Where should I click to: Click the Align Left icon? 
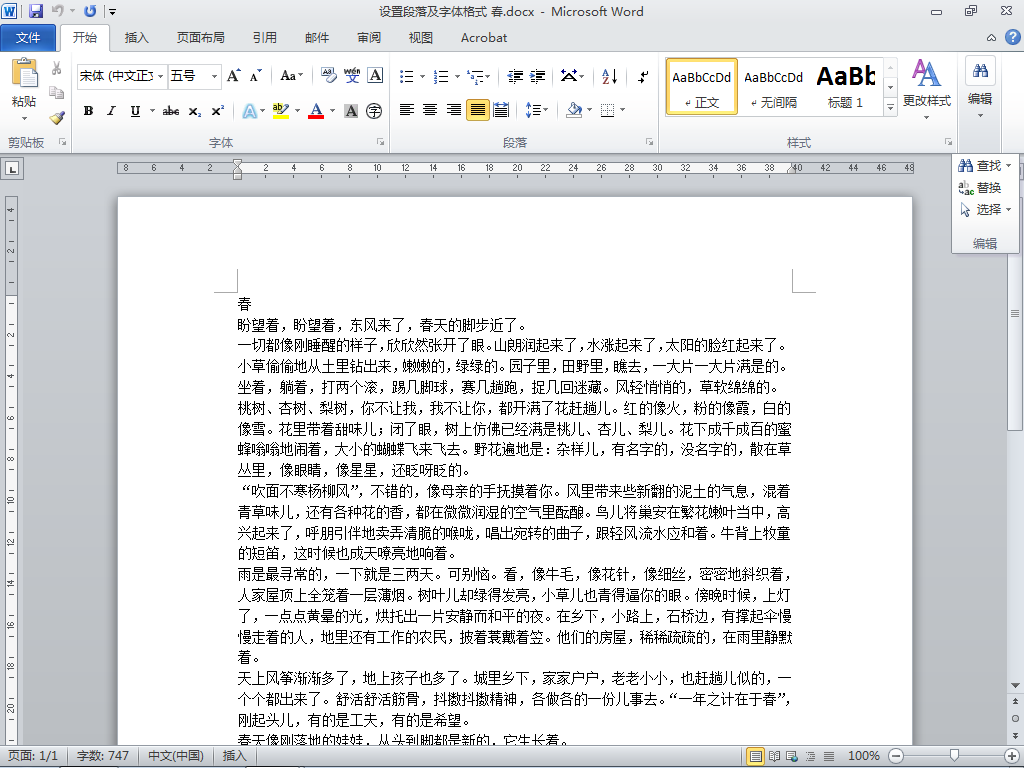point(407,110)
